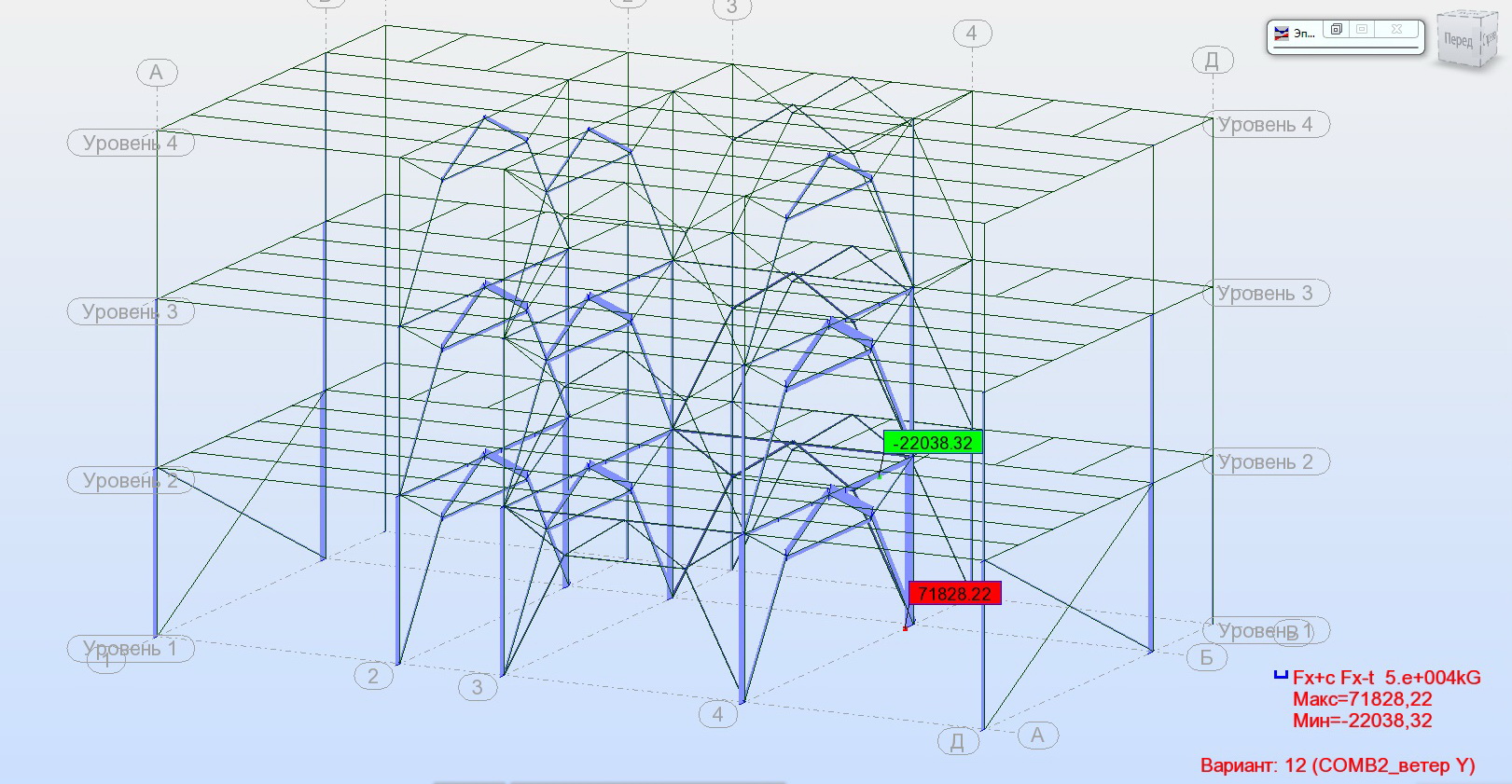1512x784 pixels.
Task: Click the axis bubble 'Б' at the right
Action: tap(1206, 657)
